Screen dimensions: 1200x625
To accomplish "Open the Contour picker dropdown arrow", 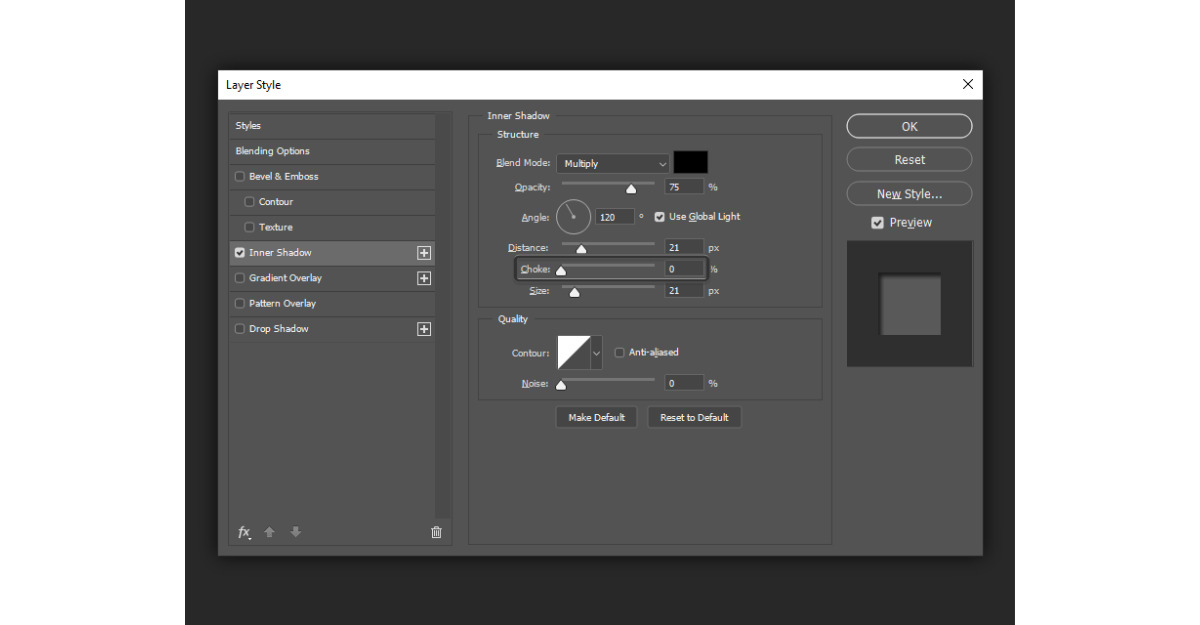I will (597, 353).
